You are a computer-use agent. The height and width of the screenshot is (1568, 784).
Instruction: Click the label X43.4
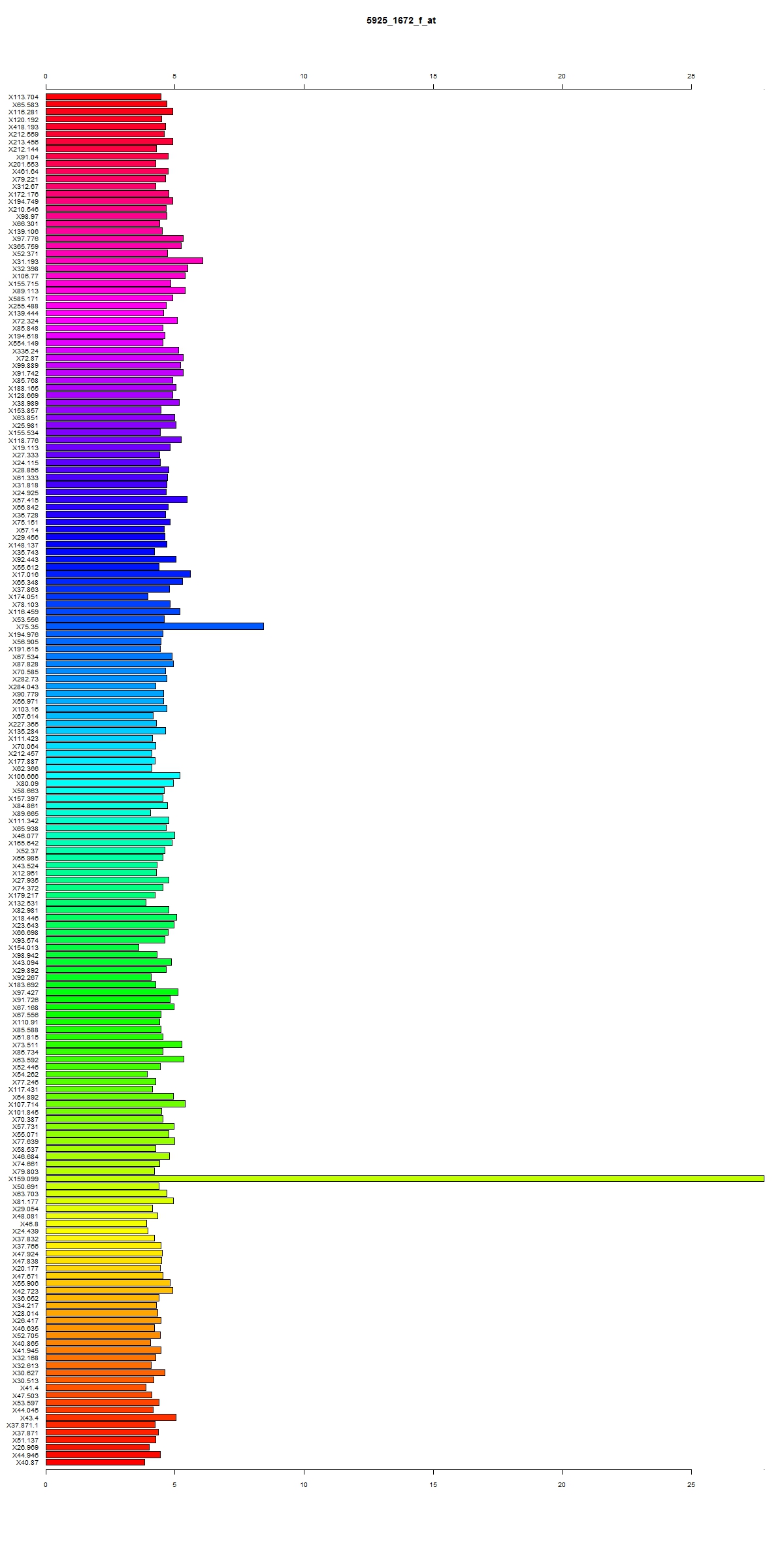point(29,1417)
